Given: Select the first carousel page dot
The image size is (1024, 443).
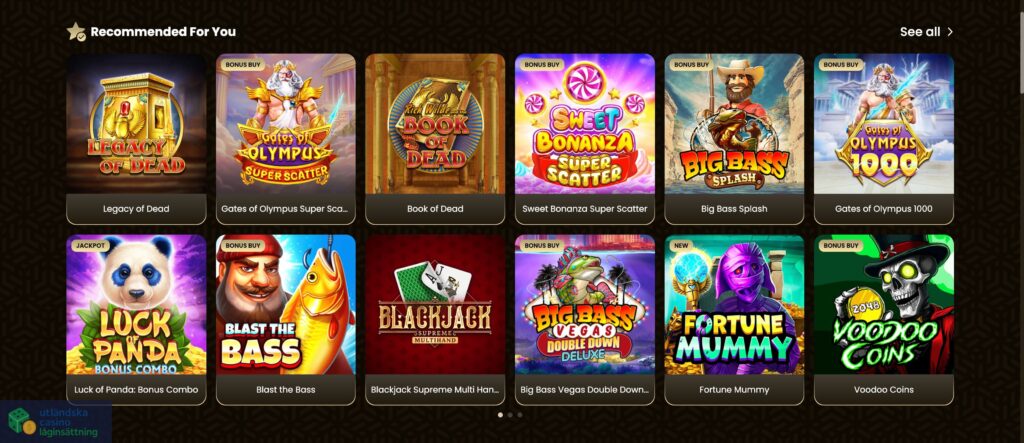Looking at the screenshot, I should 500,414.
